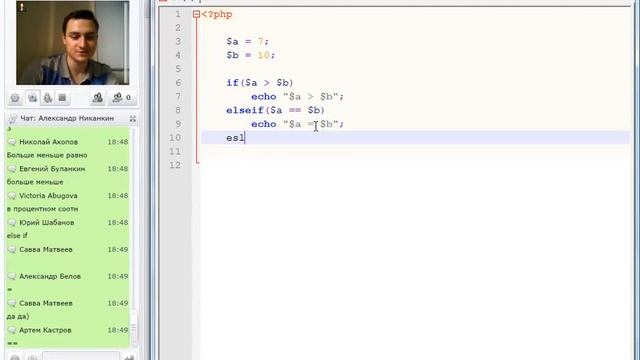Click the partially typed 'esl' text
The width and height of the screenshot is (640, 360).
tap(235, 138)
